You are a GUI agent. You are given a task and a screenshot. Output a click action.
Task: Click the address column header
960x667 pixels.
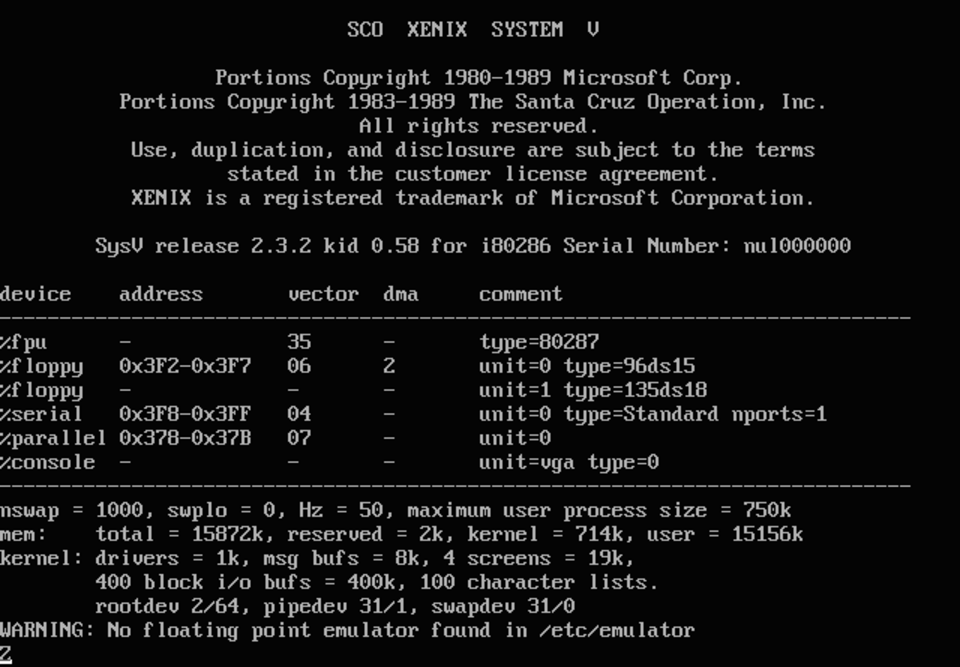pyautogui.click(x=161, y=294)
